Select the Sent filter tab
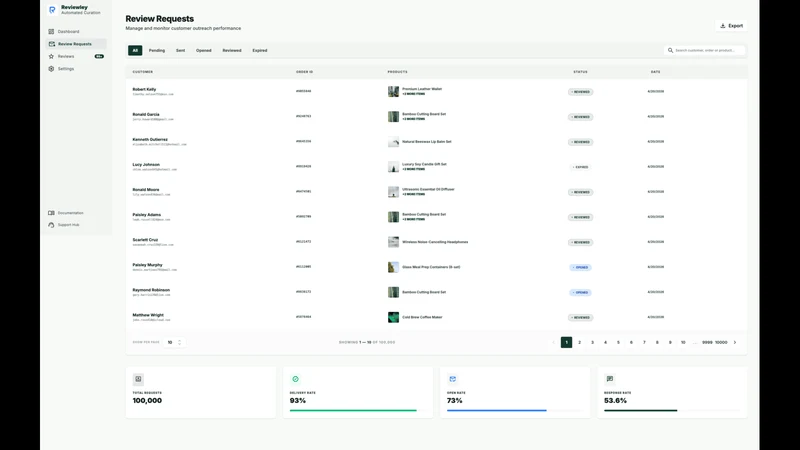The image size is (800, 450). 181,51
